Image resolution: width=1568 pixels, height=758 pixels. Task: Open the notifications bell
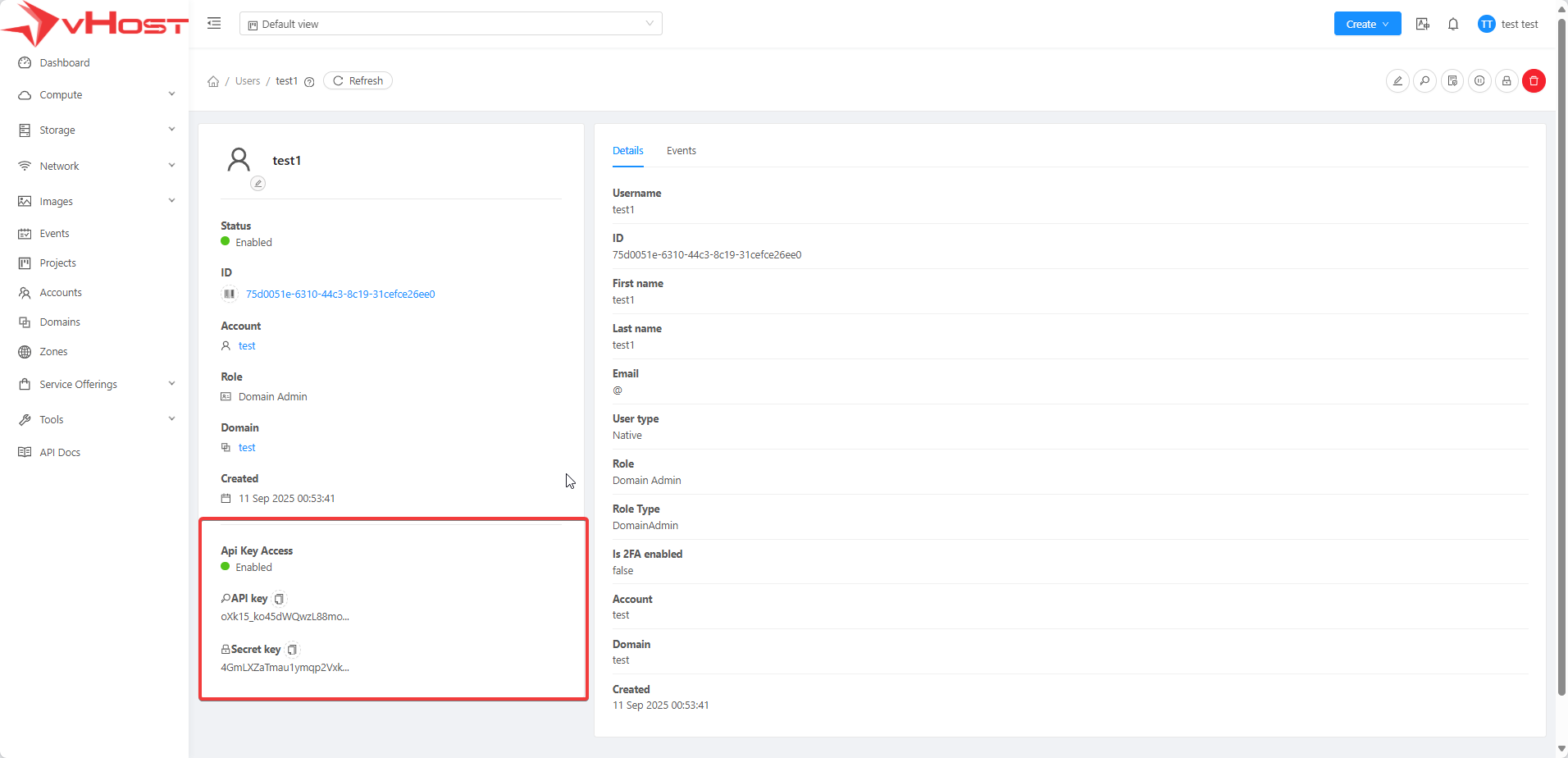pyautogui.click(x=1453, y=24)
